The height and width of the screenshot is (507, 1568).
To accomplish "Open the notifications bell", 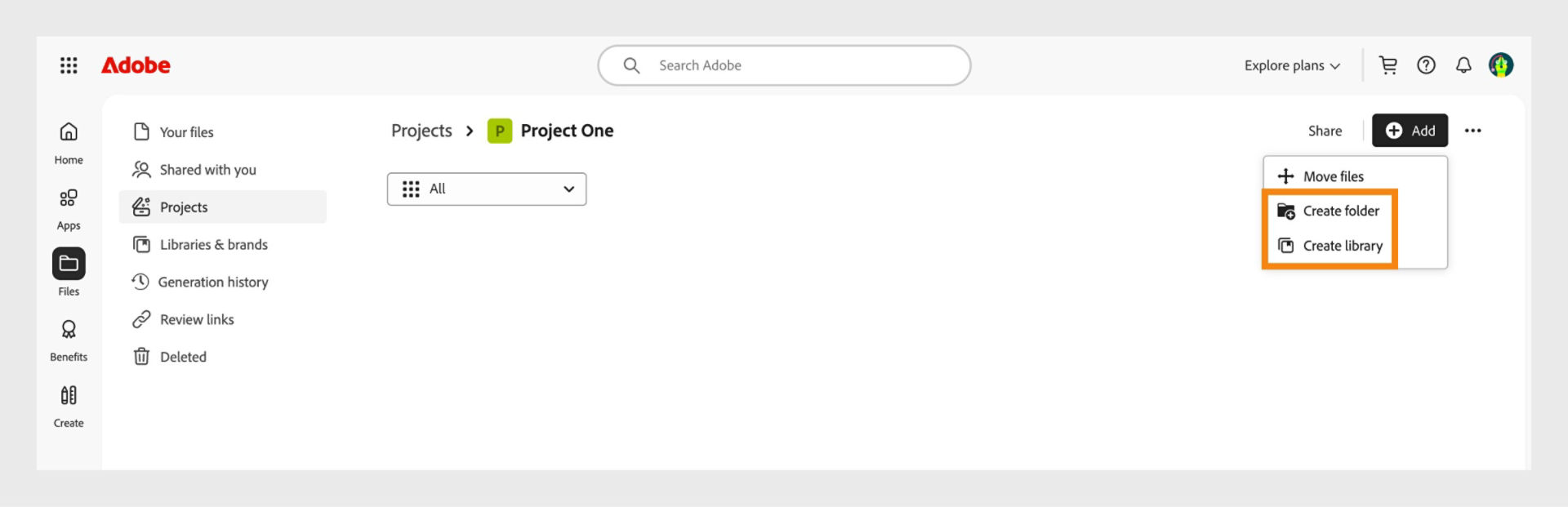I will tap(1463, 64).
